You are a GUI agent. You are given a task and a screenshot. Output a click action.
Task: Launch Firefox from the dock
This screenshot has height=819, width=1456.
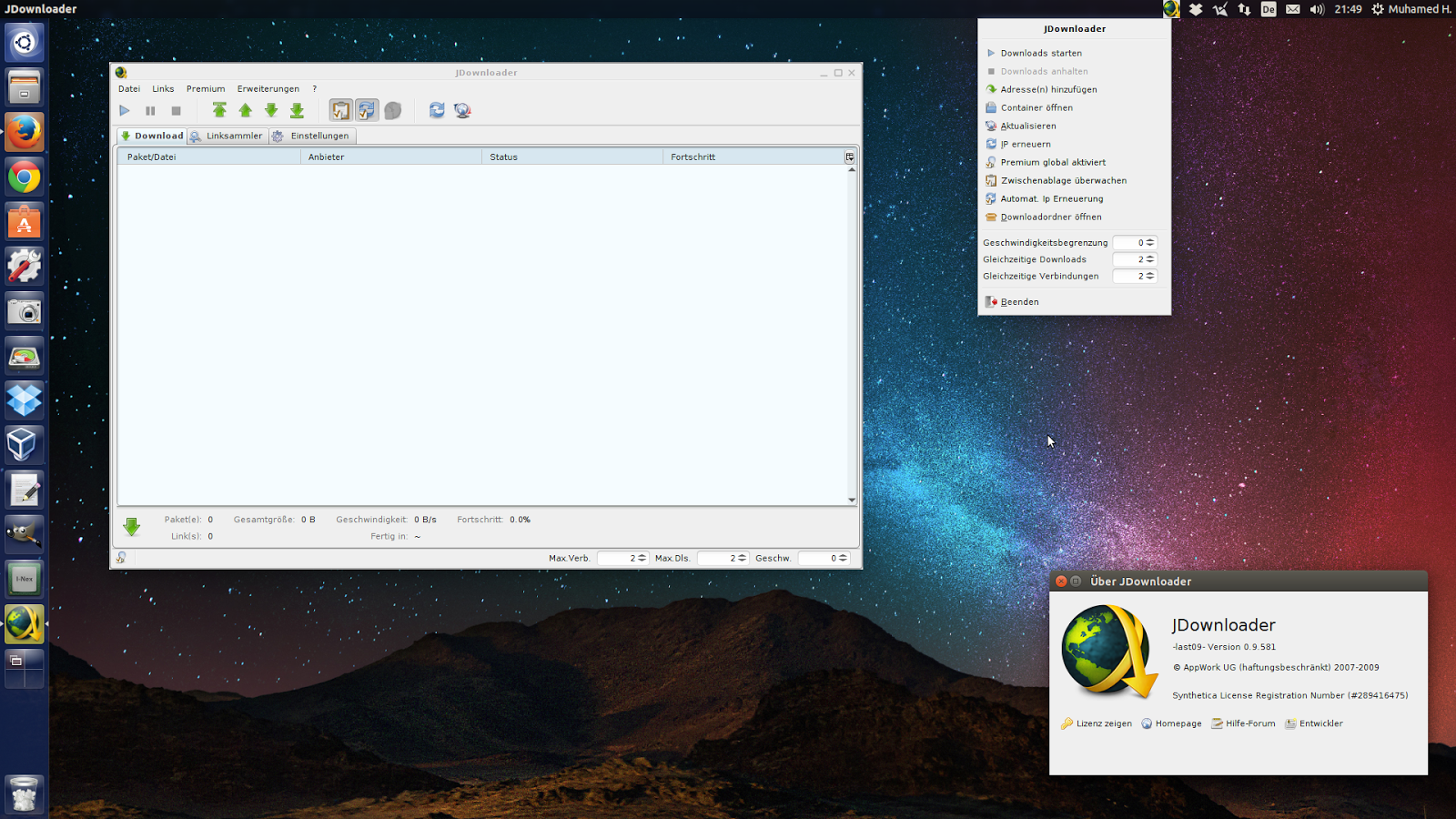coord(25,132)
